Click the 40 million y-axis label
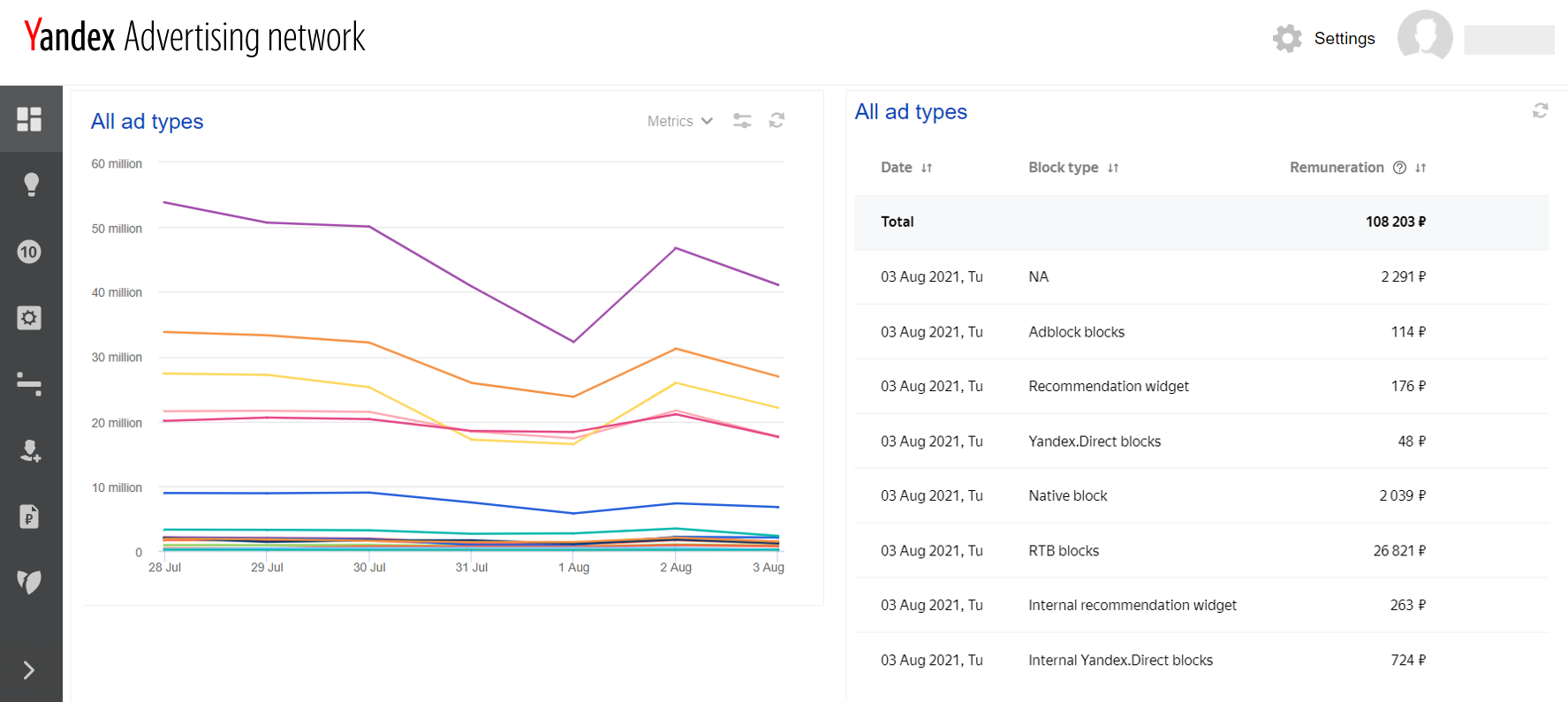Viewport: 1568px width, 702px height. pyautogui.click(x=117, y=293)
